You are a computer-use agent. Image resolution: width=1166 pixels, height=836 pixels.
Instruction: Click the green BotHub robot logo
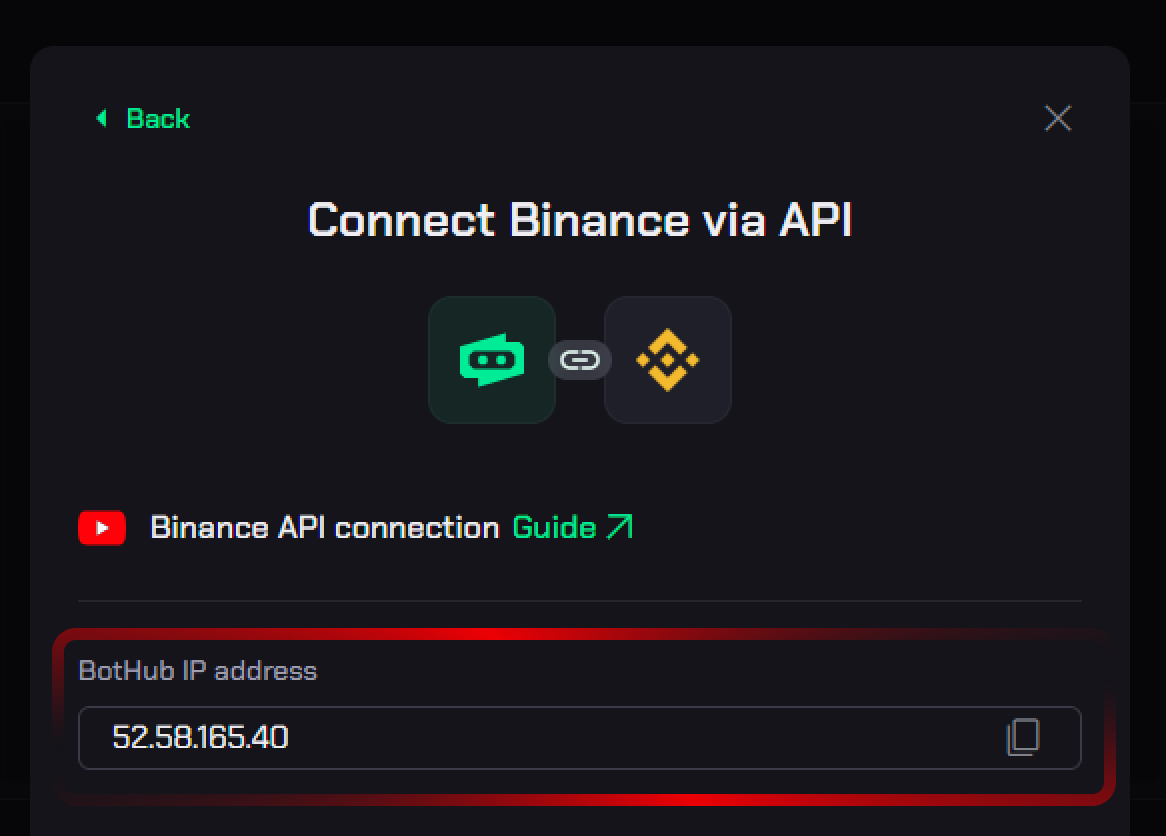491,360
